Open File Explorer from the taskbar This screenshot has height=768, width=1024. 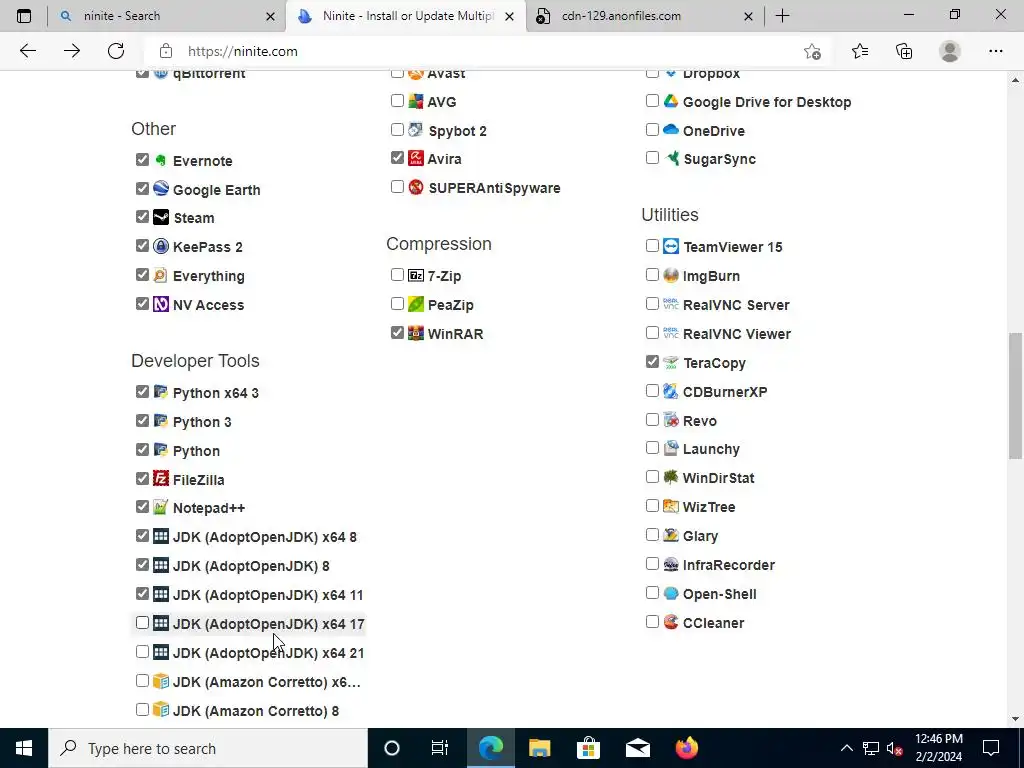tap(539, 748)
